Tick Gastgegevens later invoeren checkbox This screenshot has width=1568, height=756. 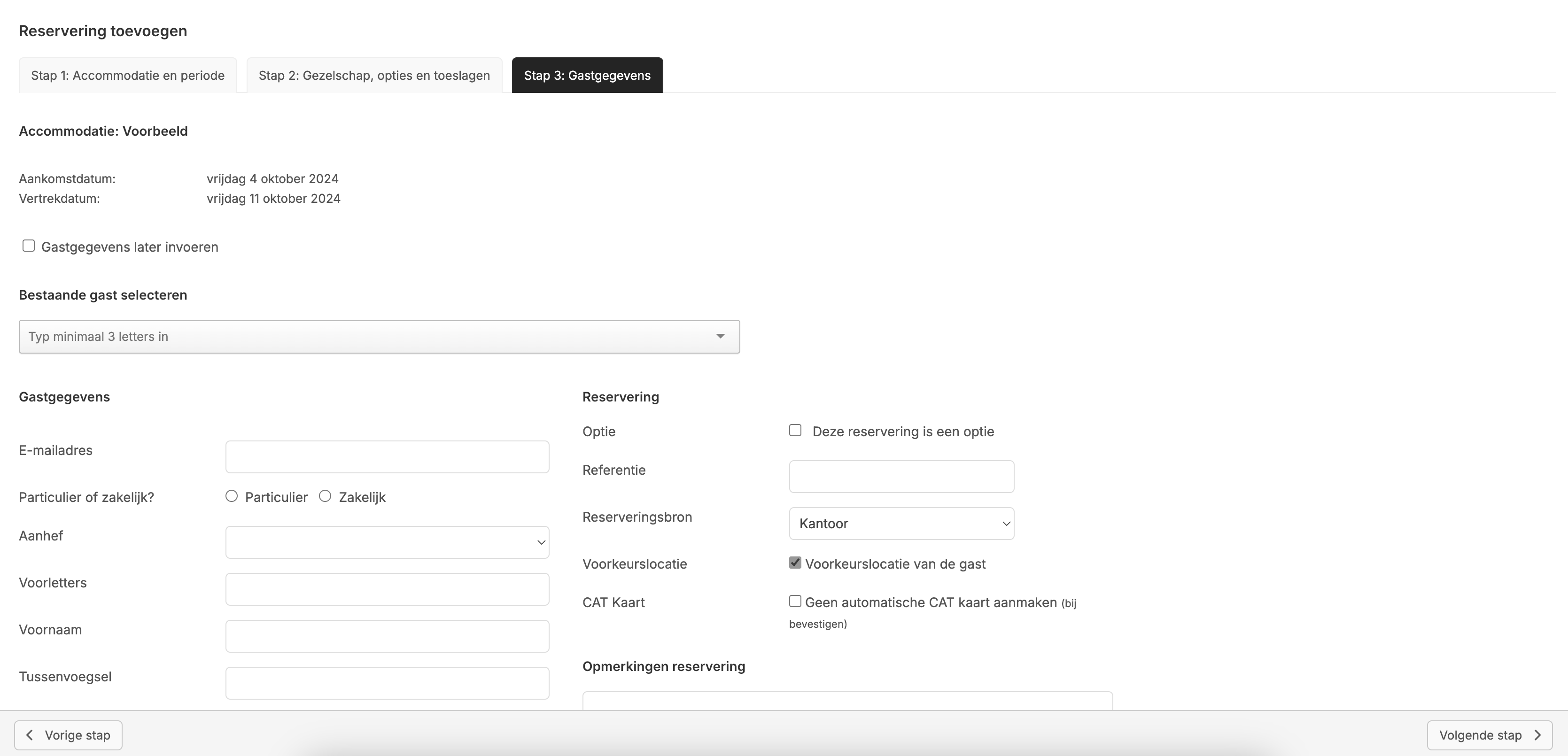click(x=29, y=246)
